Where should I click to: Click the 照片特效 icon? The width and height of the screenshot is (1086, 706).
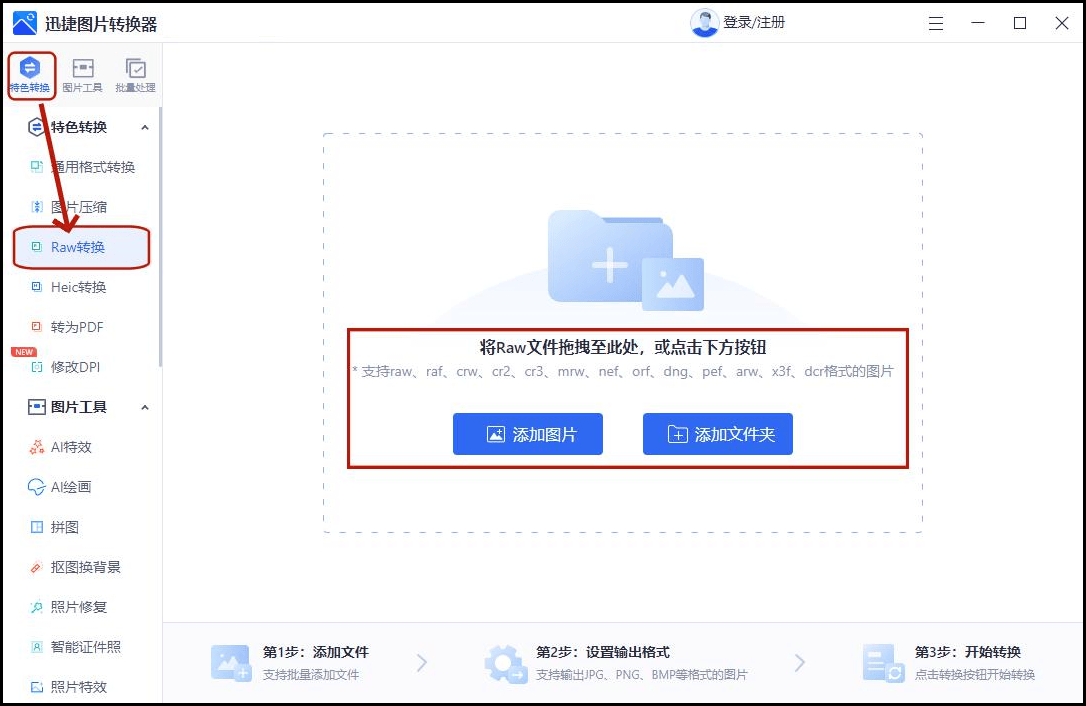37,687
